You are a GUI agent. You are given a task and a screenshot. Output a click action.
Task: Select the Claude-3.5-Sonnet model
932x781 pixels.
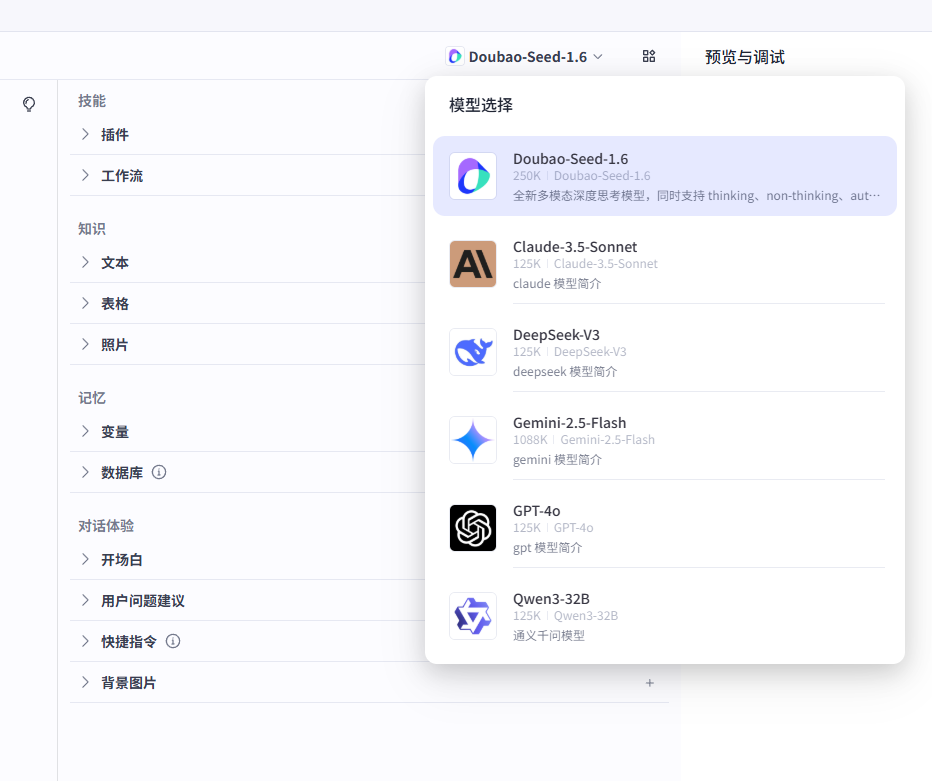pos(665,264)
